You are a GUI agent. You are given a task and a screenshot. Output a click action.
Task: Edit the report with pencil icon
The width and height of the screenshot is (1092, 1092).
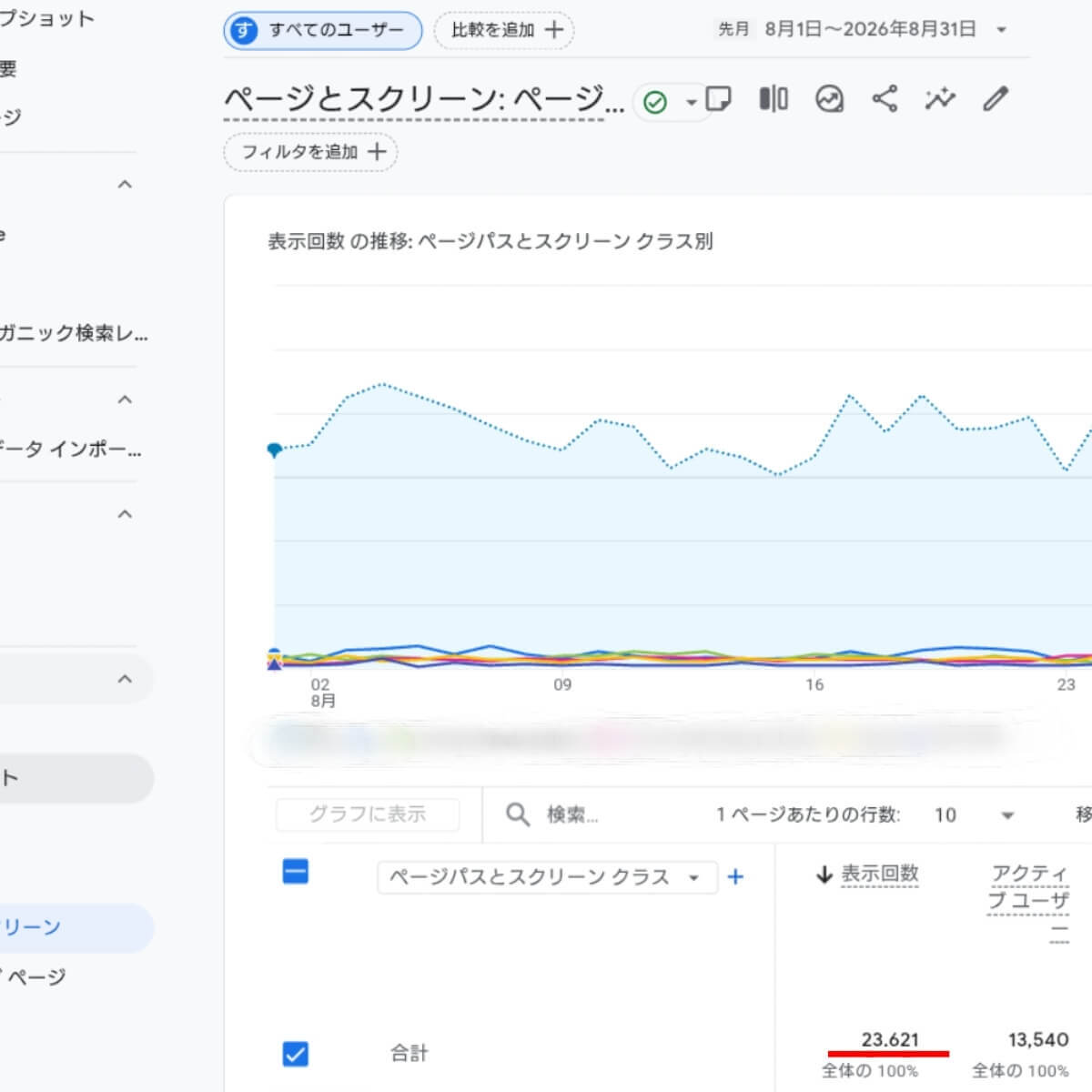pyautogui.click(x=996, y=98)
